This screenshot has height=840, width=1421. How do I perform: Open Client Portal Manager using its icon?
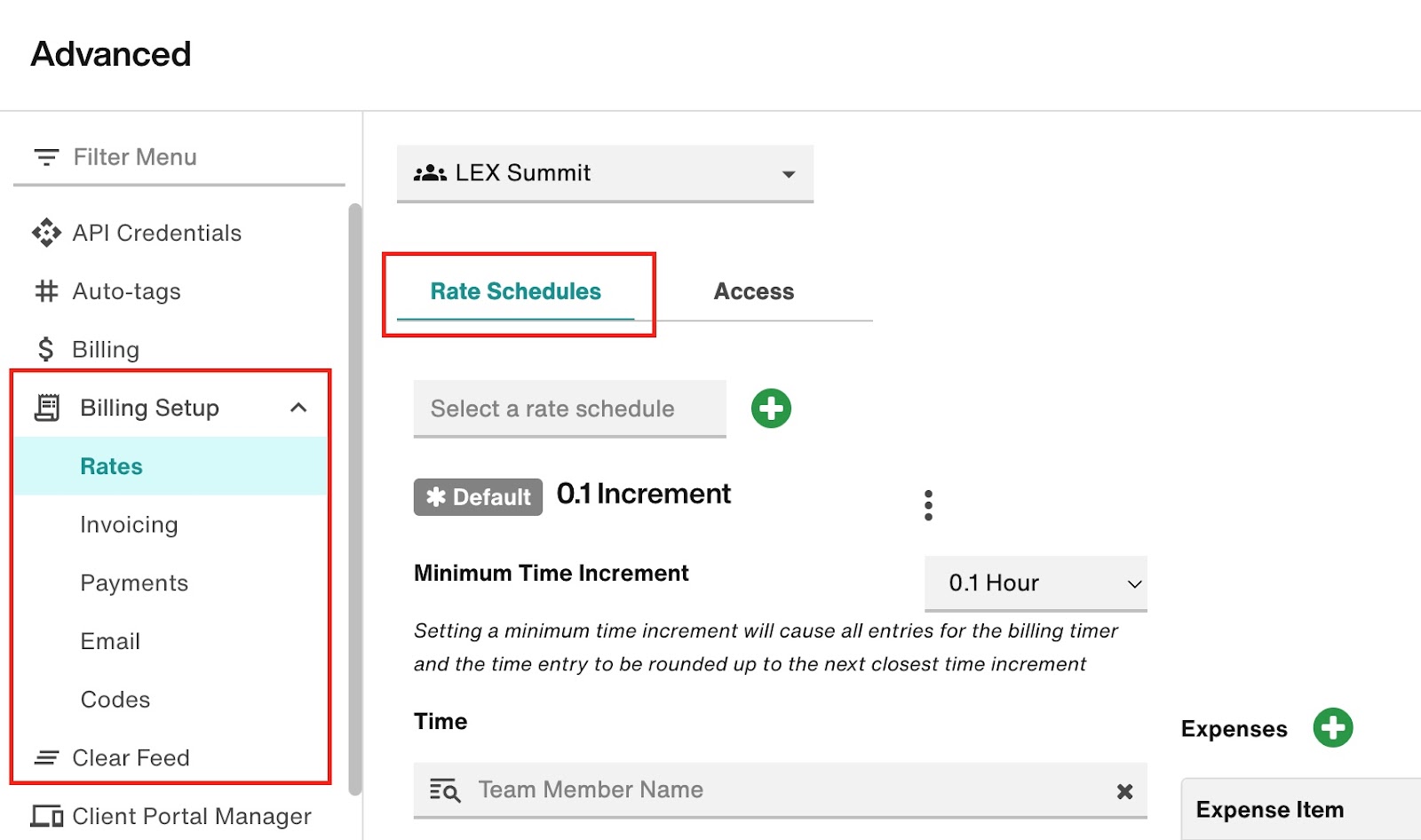44,815
